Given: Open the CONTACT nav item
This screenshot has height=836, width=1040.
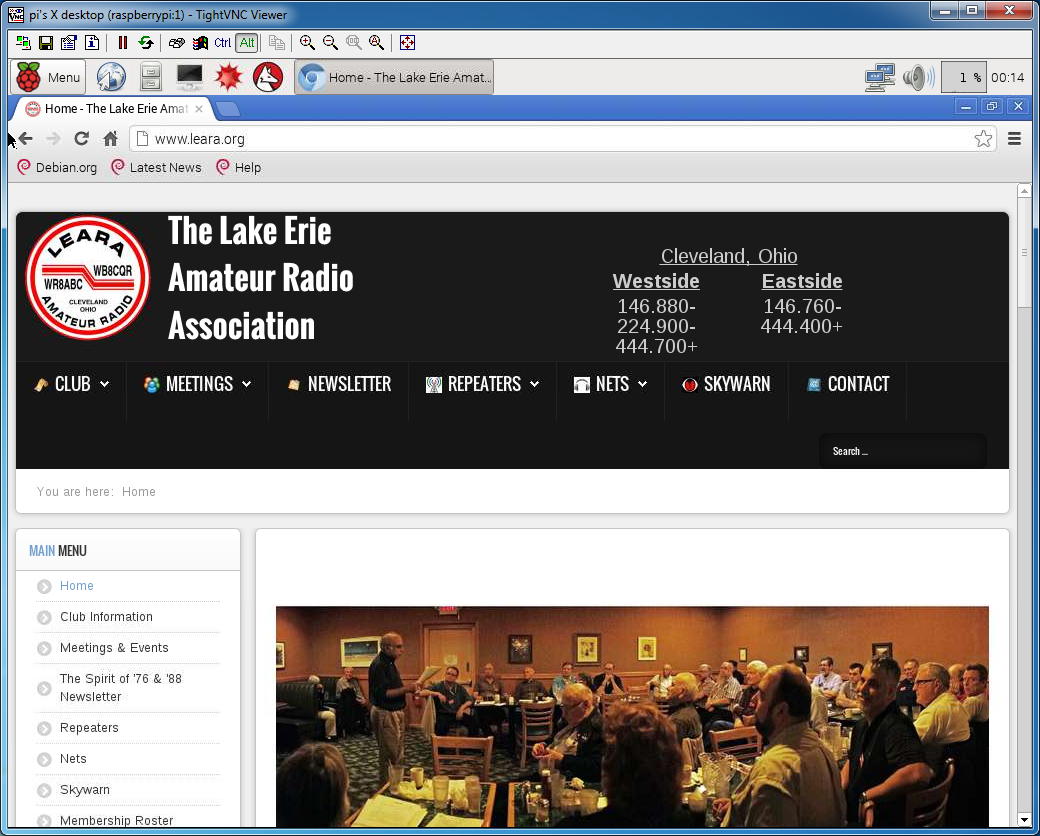Looking at the screenshot, I should 848,384.
